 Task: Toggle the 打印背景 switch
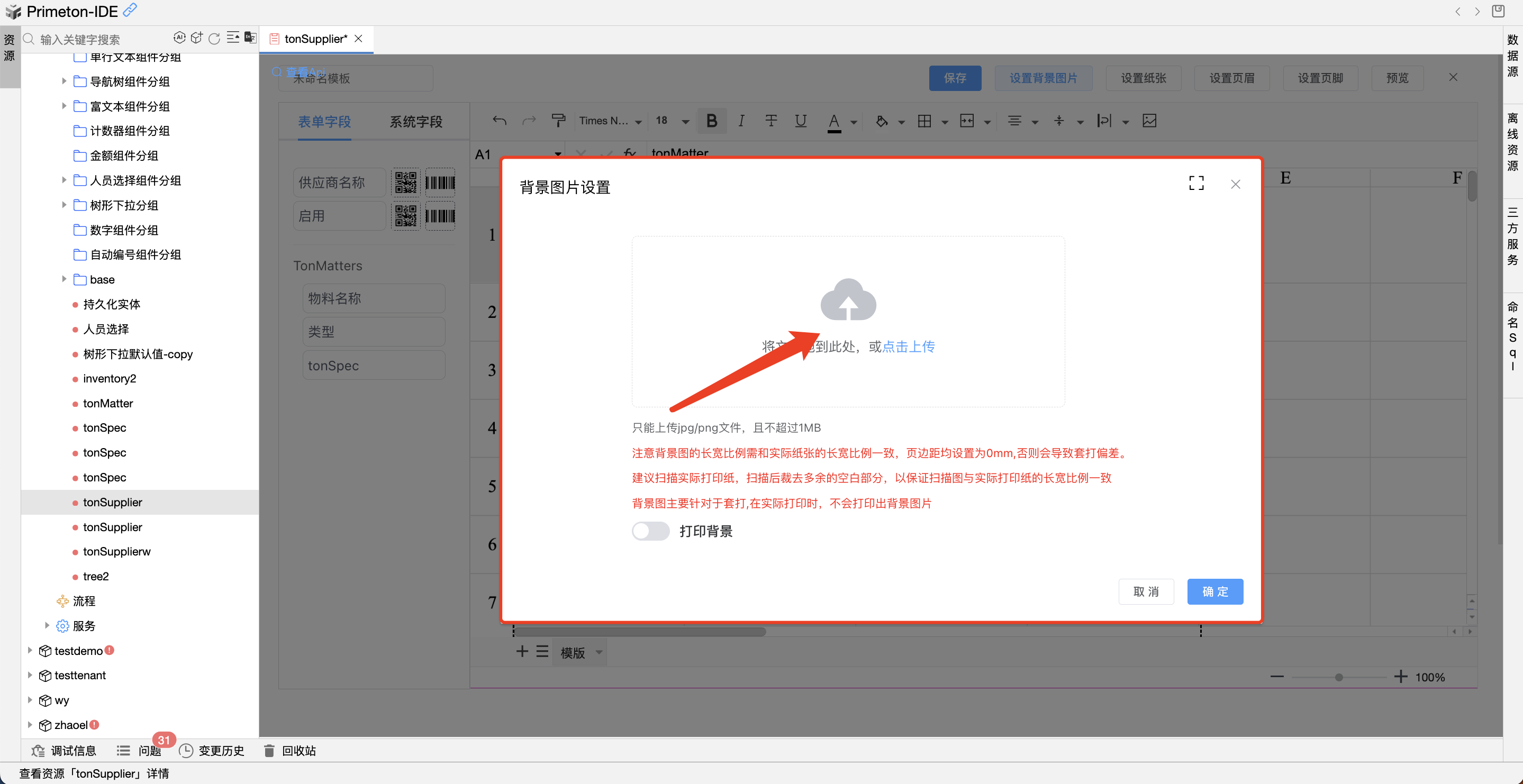[x=650, y=531]
